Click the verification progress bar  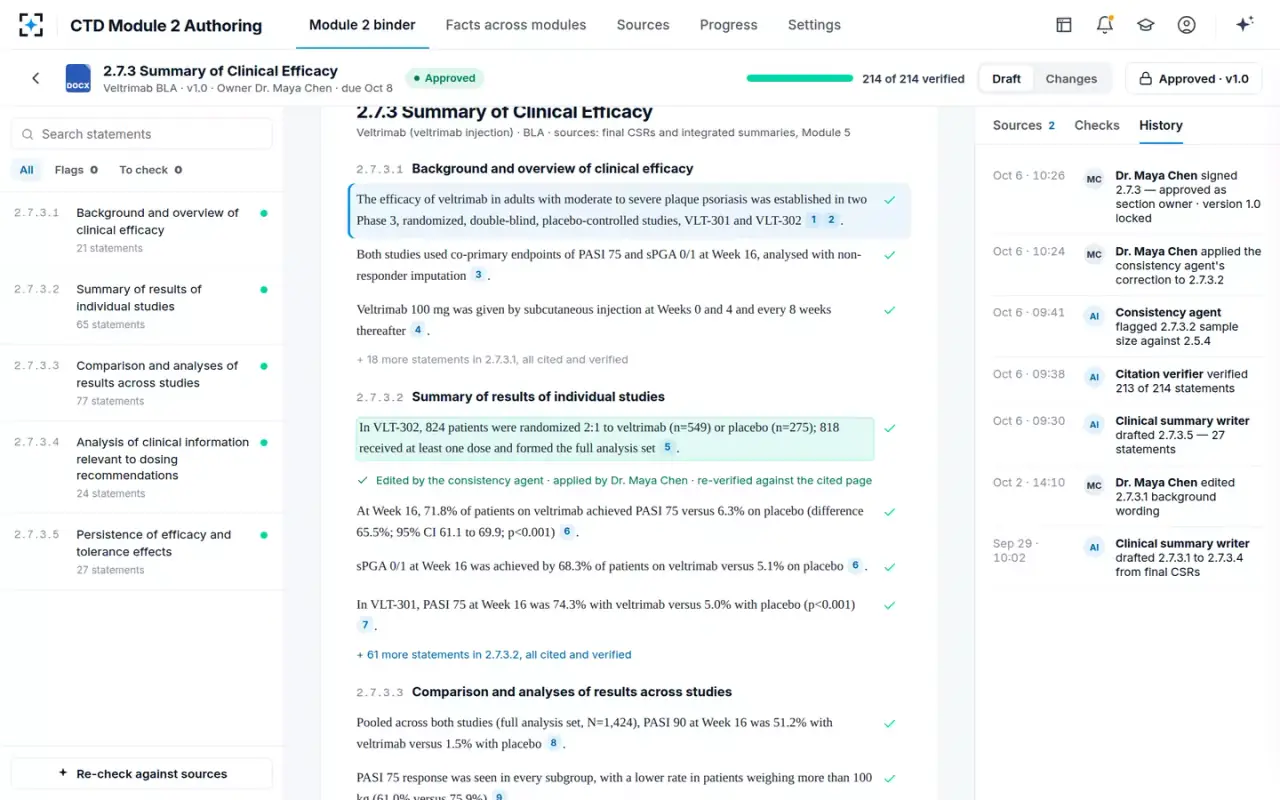[x=799, y=78]
